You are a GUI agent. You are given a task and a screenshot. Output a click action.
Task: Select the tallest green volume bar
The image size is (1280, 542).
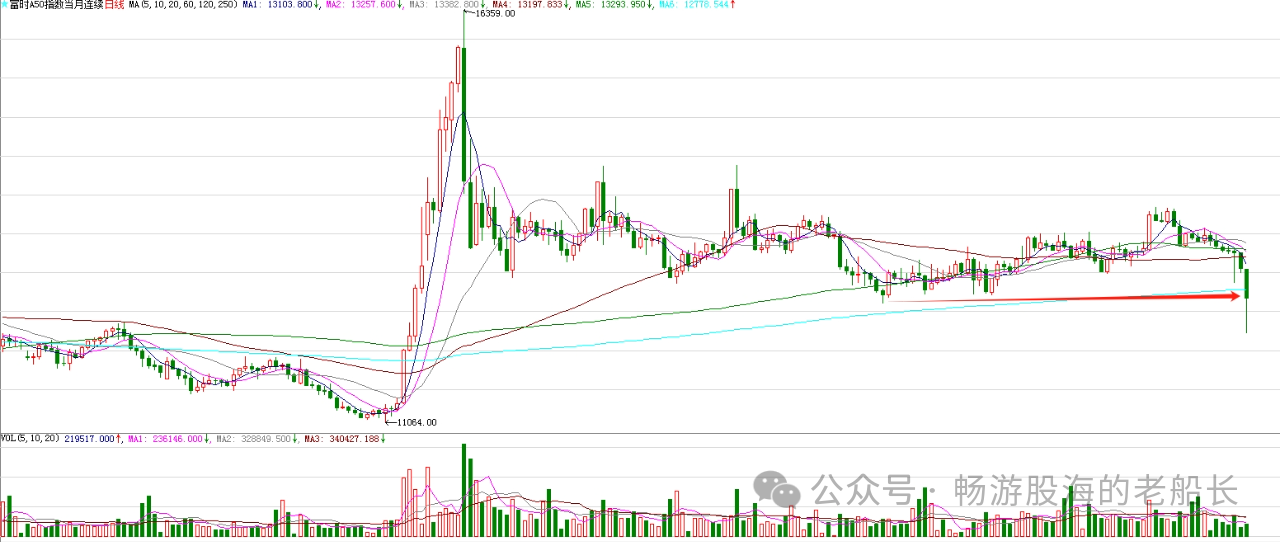(465, 492)
